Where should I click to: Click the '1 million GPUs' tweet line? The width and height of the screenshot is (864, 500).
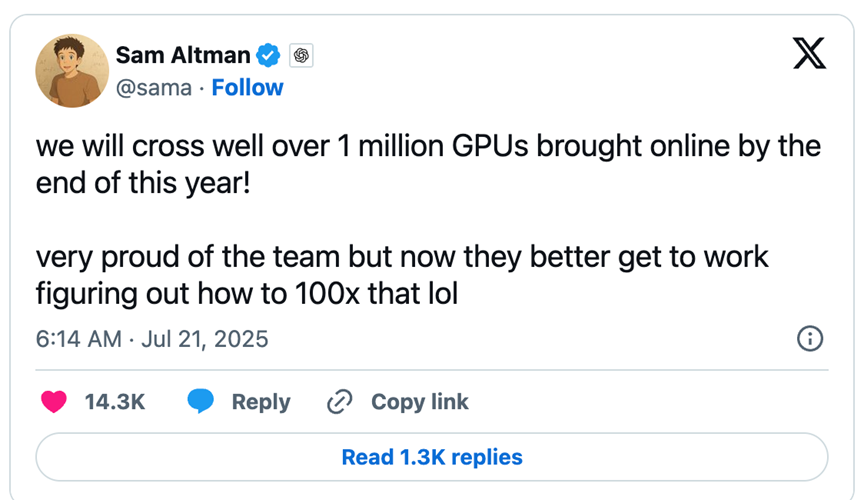[428, 147]
